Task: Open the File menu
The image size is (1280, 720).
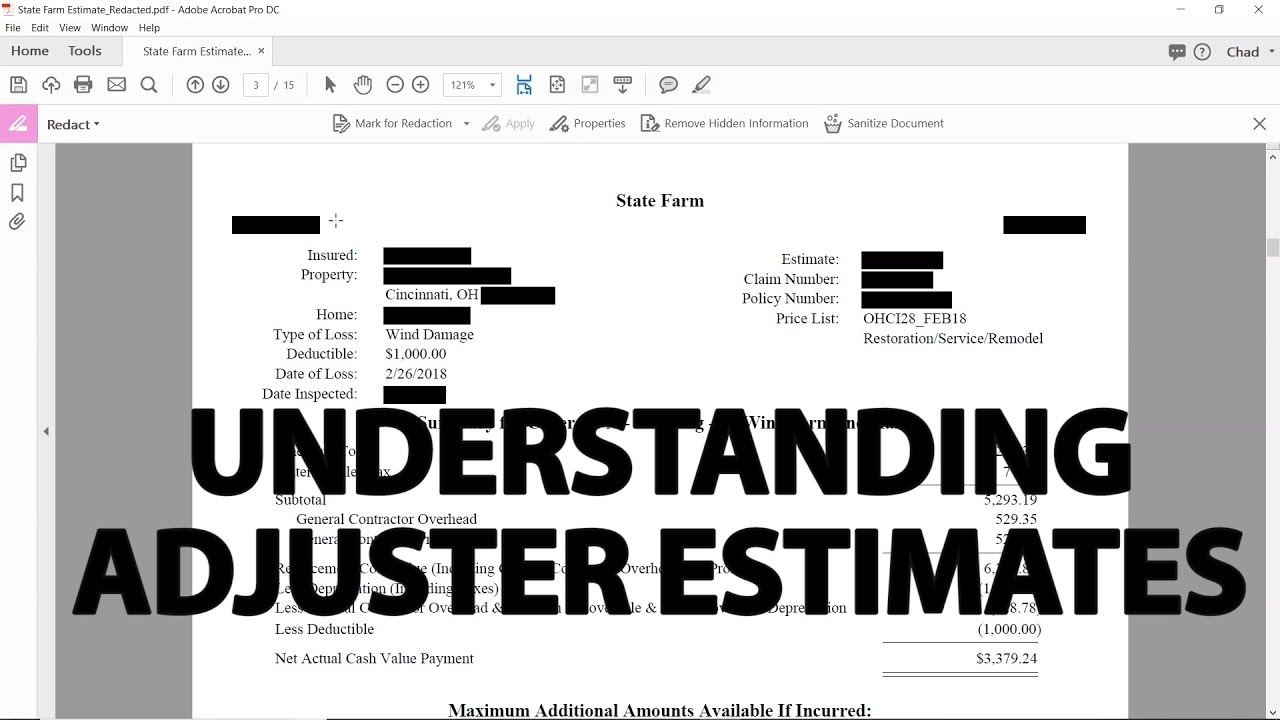Action: (x=13, y=28)
